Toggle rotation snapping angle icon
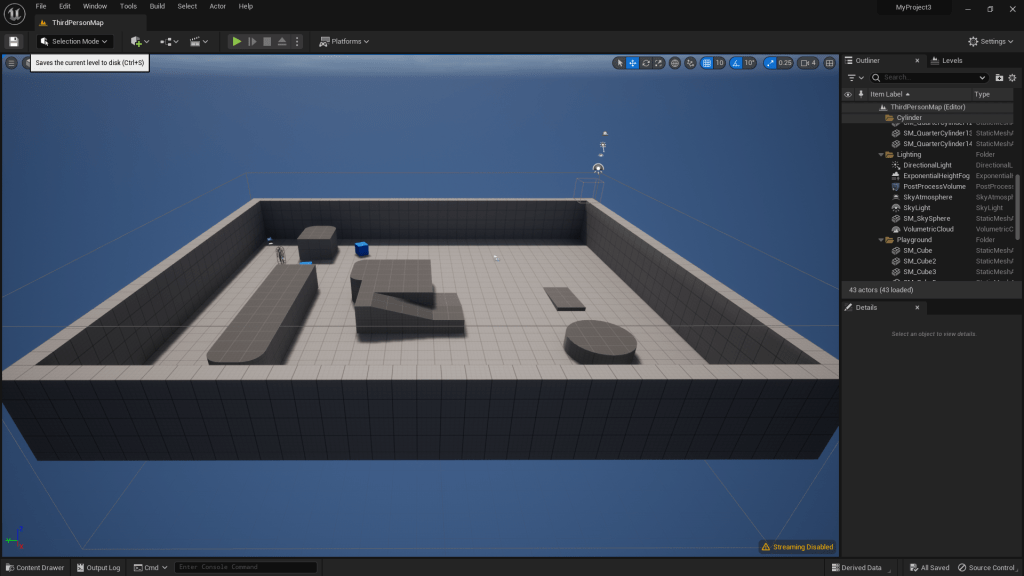1024x576 pixels. [737, 63]
